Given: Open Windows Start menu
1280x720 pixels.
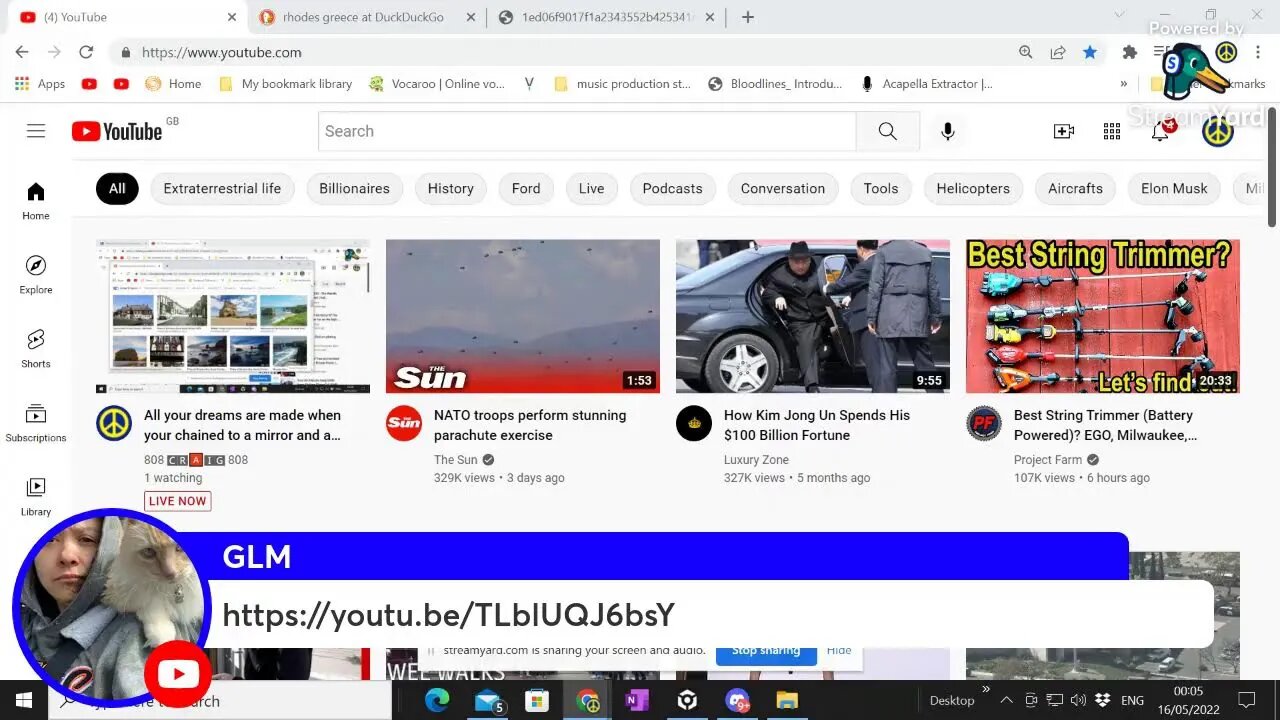Looking at the screenshot, I should point(24,700).
